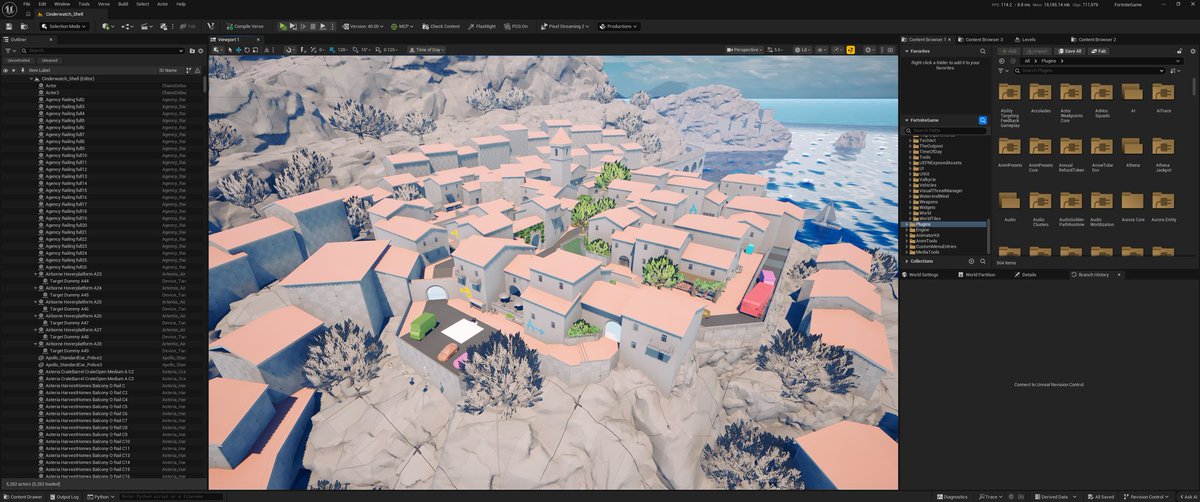
Task: Open the Productions dropdown
Action: click(618, 26)
